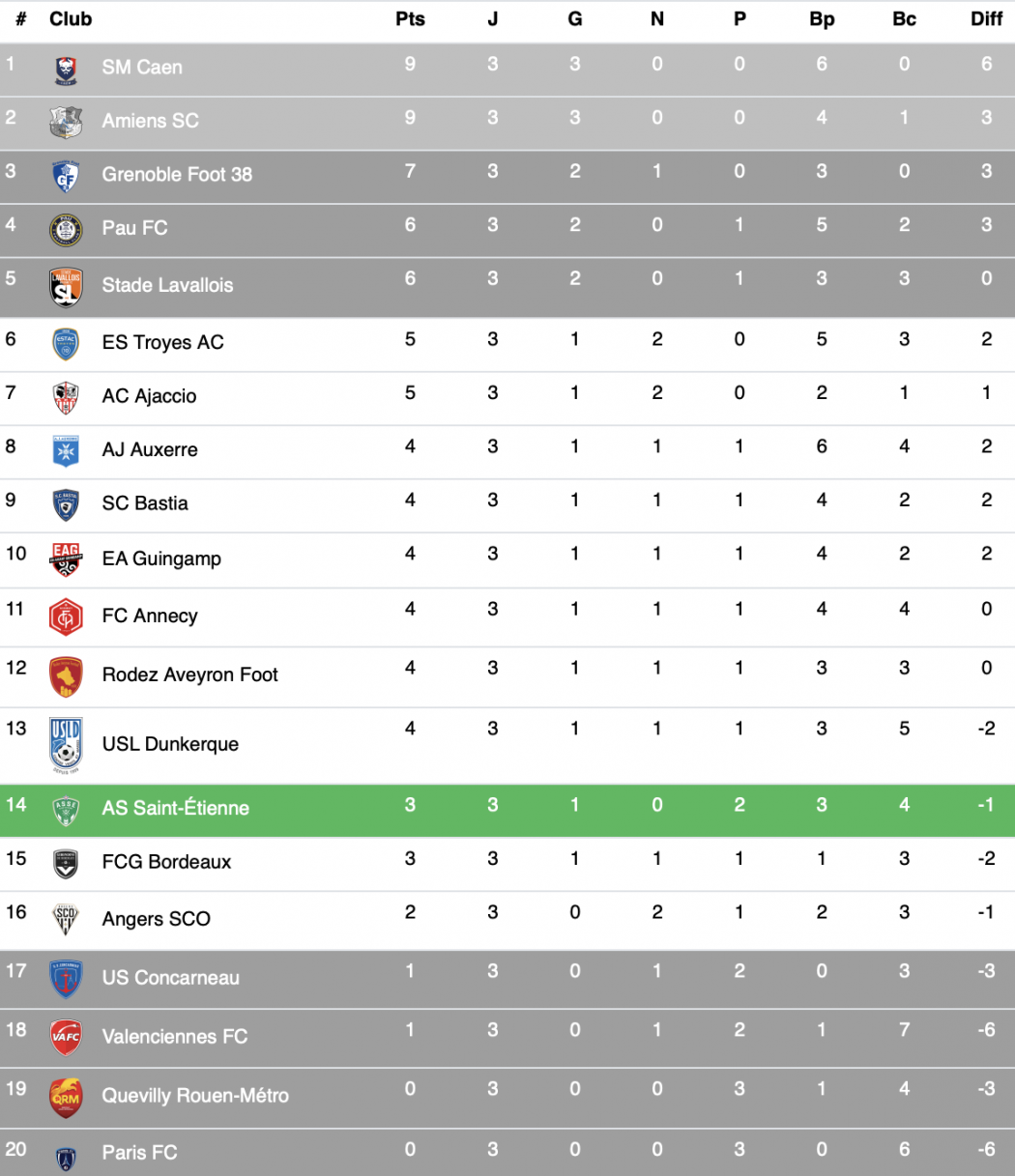This screenshot has height=1176, width=1015.
Task: Click the SM Caen club crest
Action: tap(66, 71)
